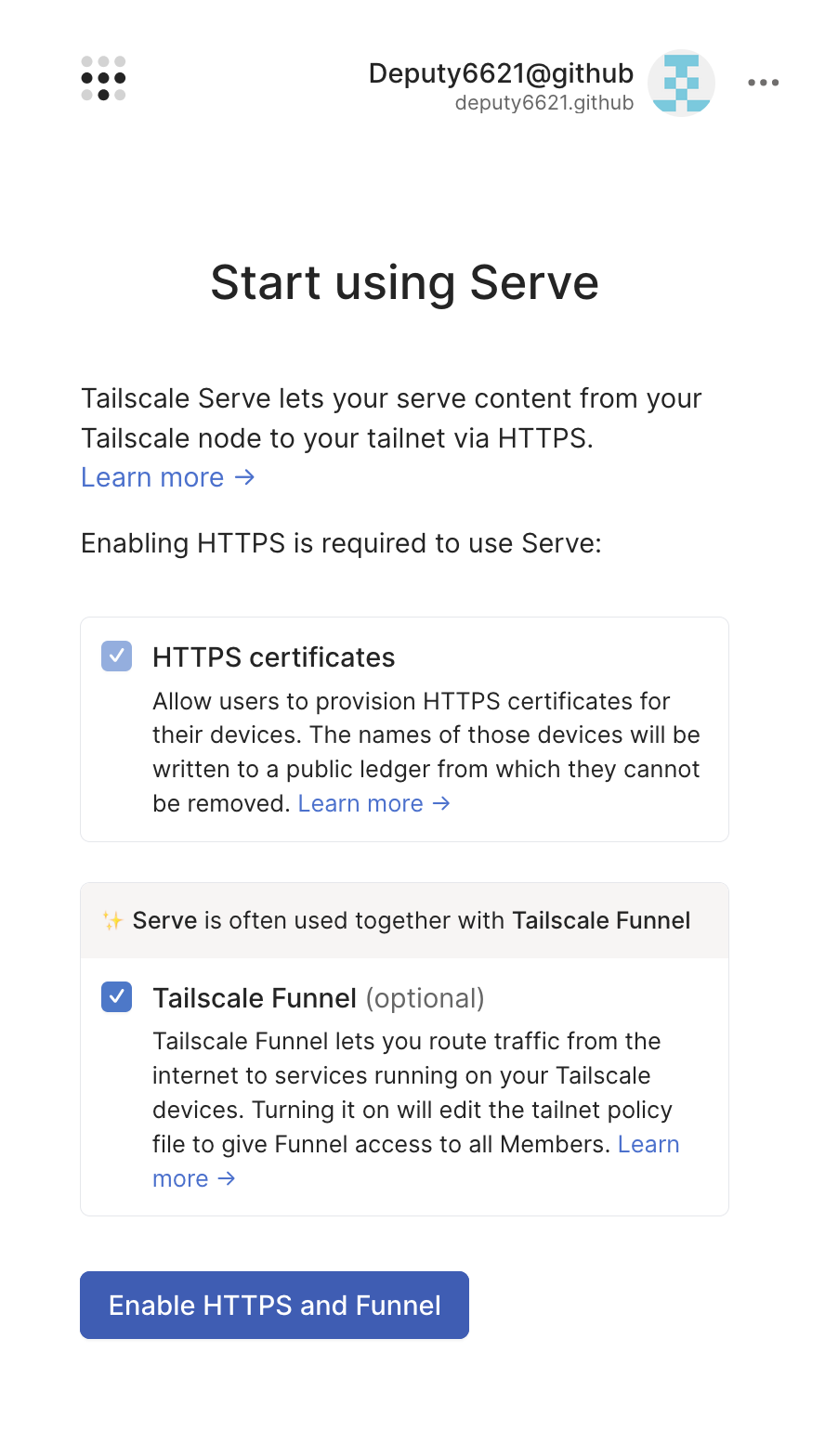Click arrow beside Learn more under the Serve description
Image resolution: width=825 pixels, height=1456 pixels.
(244, 477)
